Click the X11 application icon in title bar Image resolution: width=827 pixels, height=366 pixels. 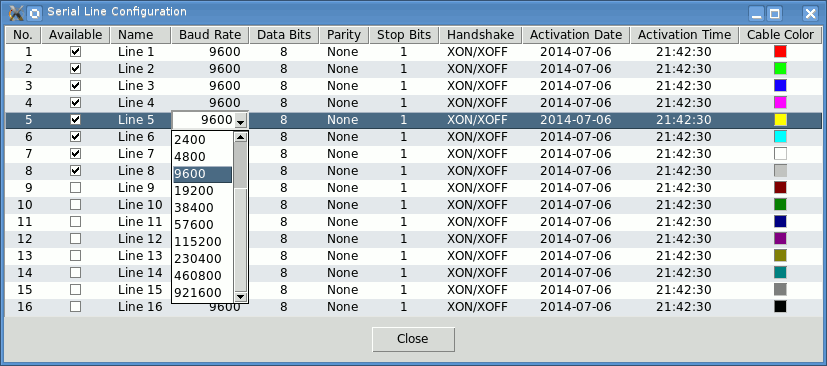(x=17, y=12)
